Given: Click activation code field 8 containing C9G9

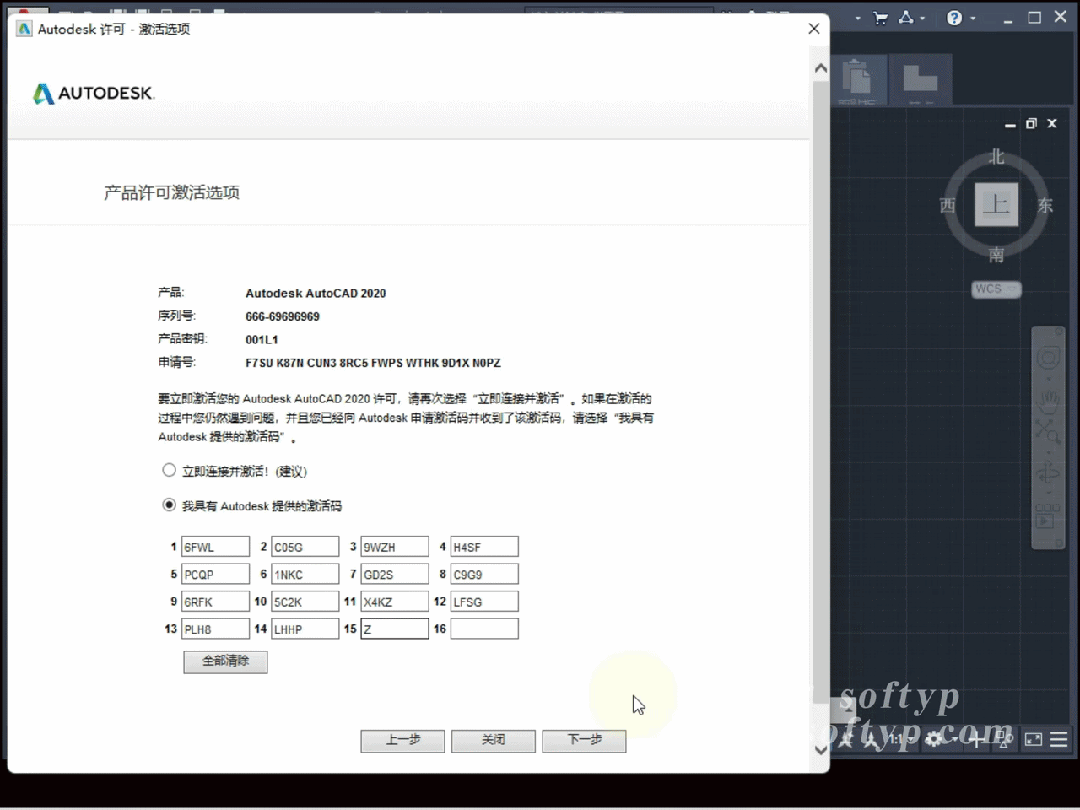Looking at the screenshot, I should (x=485, y=574).
